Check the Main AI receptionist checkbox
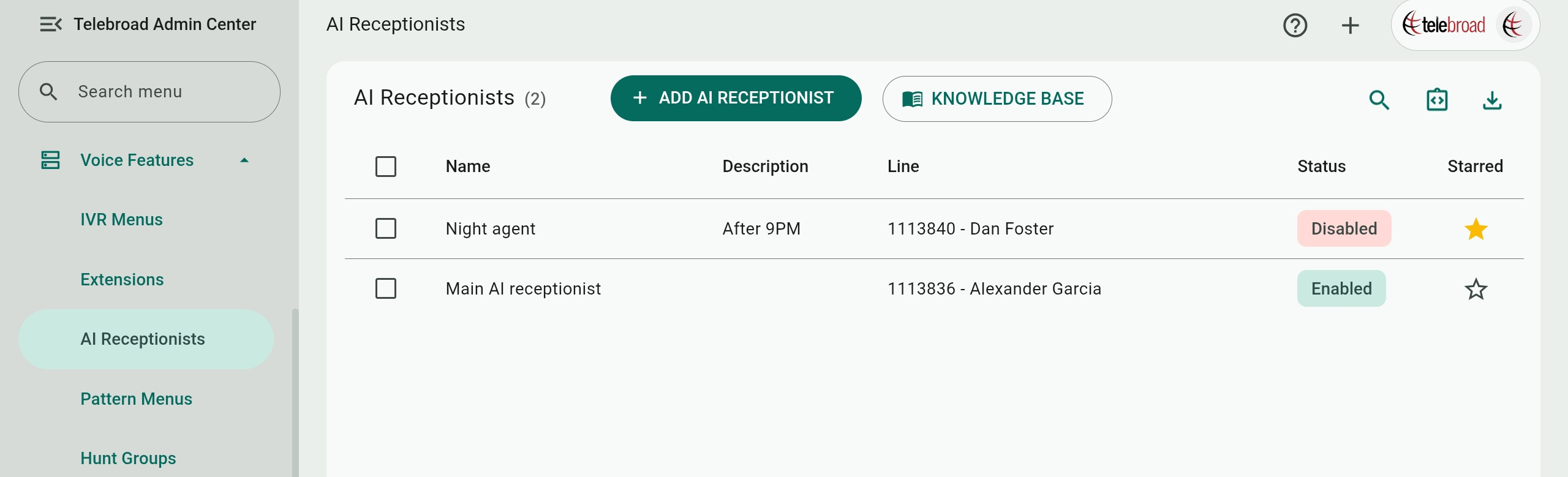 [x=386, y=288]
